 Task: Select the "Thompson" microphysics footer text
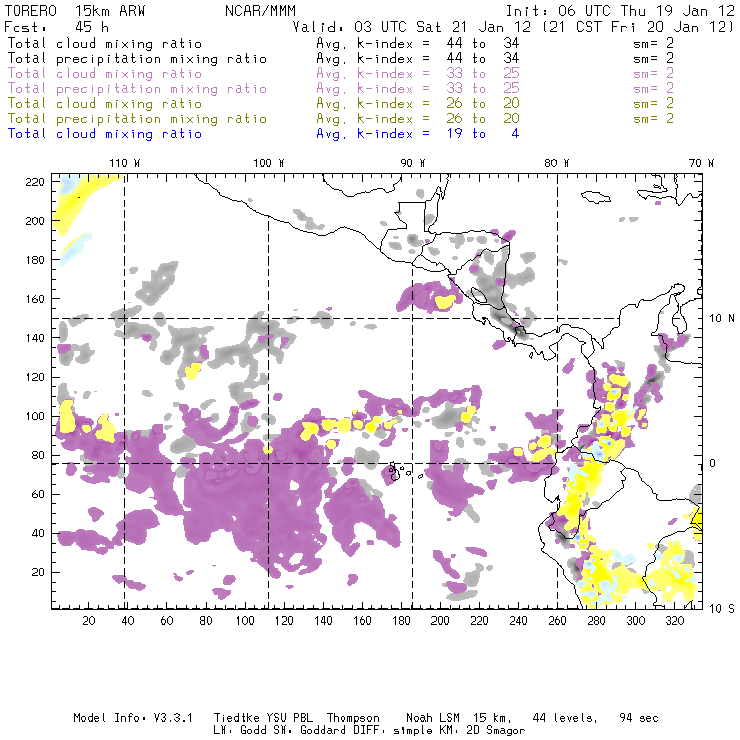[x=353, y=718]
